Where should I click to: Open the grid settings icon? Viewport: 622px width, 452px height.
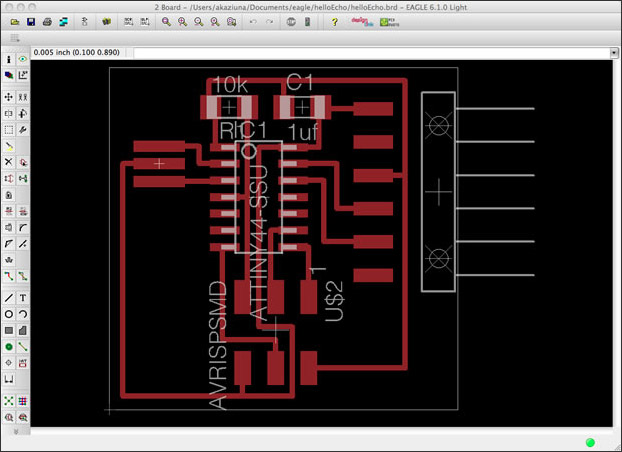[15, 38]
